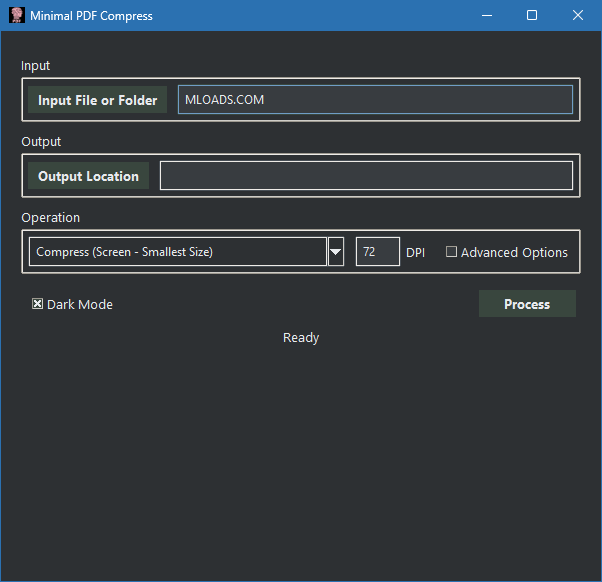
Task: Open the Compress operation combo box
Action: coord(178,252)
